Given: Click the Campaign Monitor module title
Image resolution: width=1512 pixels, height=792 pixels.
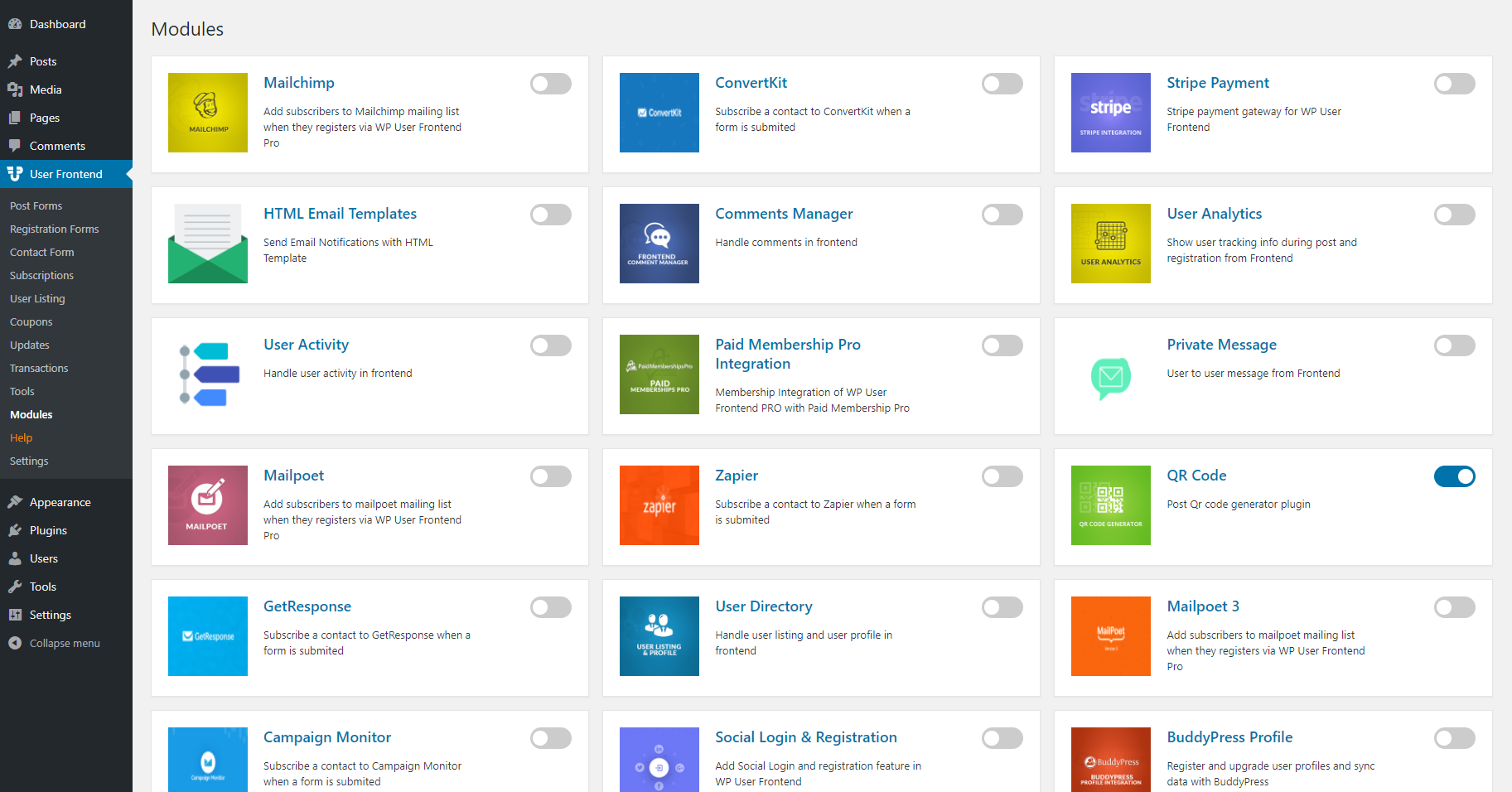Looking at the screenshot, I should point(327,737).
